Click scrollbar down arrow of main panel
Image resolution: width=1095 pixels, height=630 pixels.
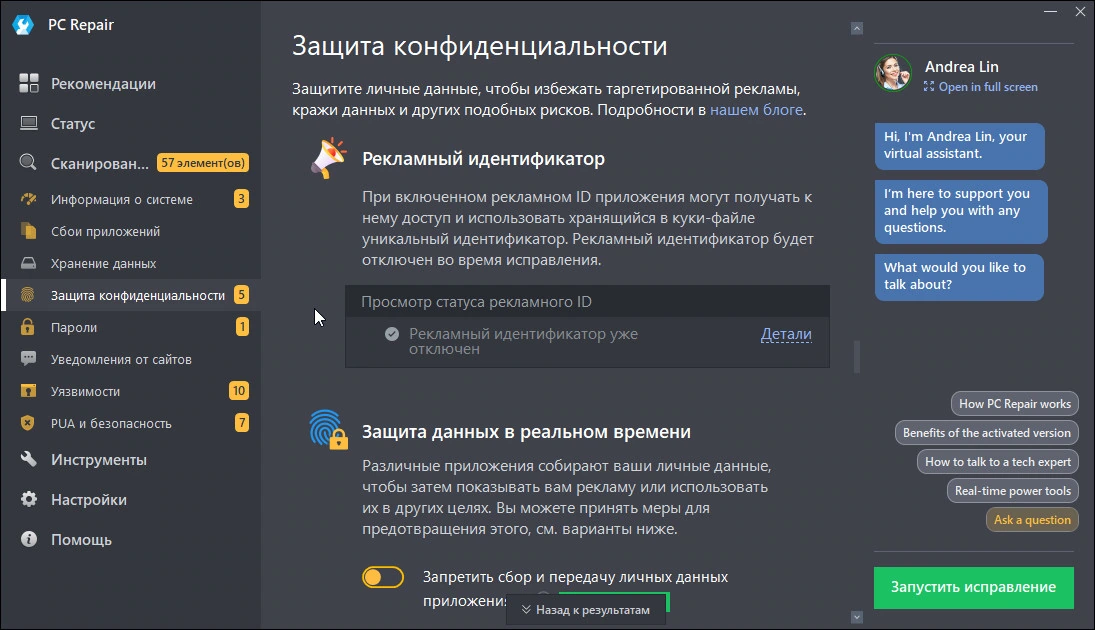click(857, 617)
